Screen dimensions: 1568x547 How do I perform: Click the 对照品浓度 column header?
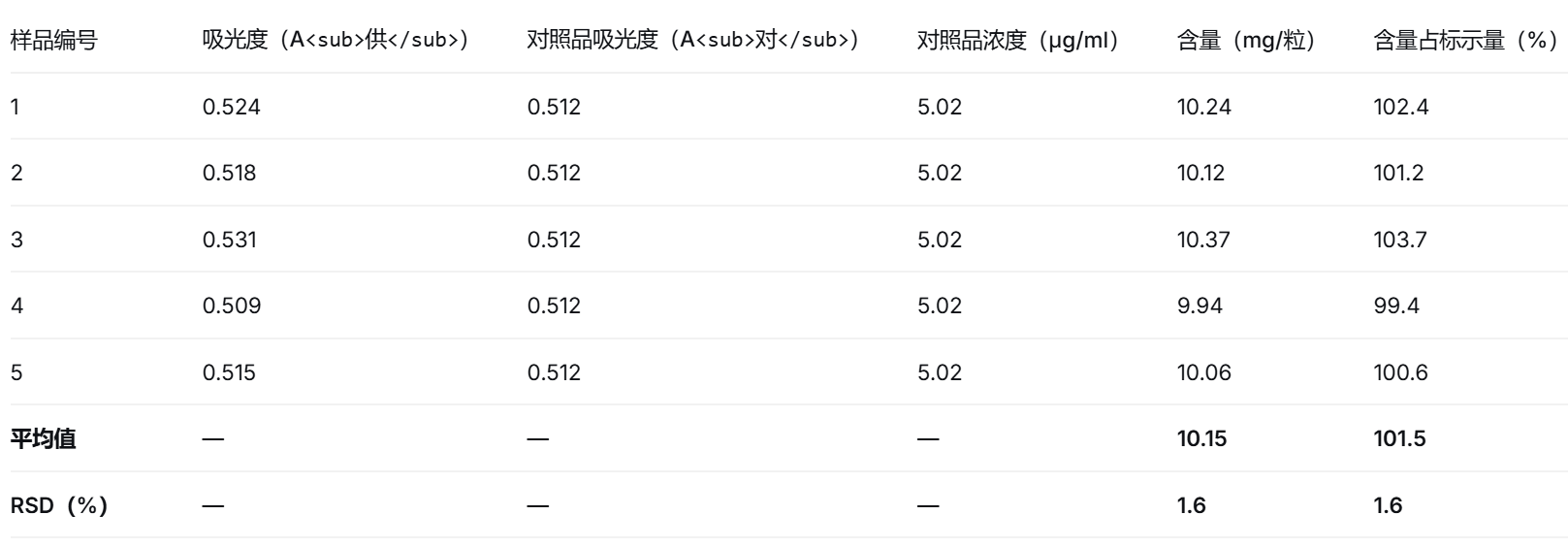tap(1018, 41)
